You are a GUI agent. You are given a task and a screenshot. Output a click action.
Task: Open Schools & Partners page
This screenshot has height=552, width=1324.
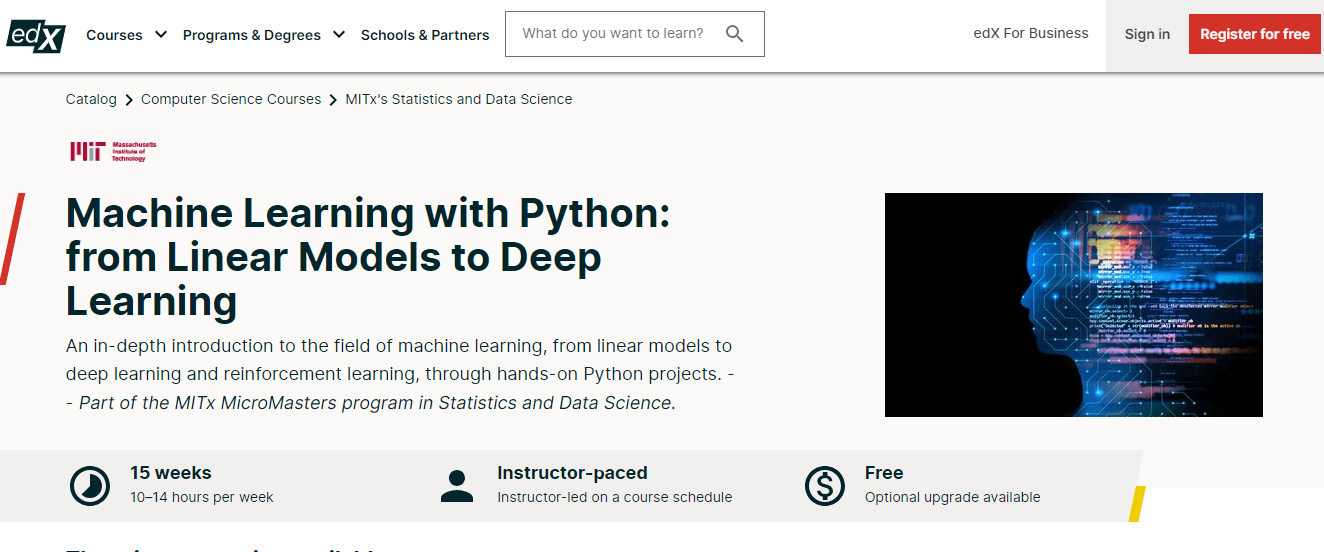coord(425,35)
